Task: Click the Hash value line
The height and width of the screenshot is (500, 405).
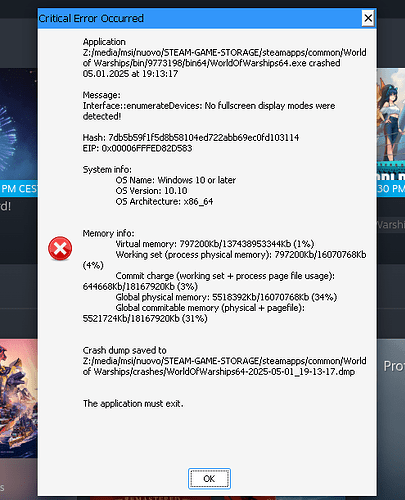Action: point(191,138)
